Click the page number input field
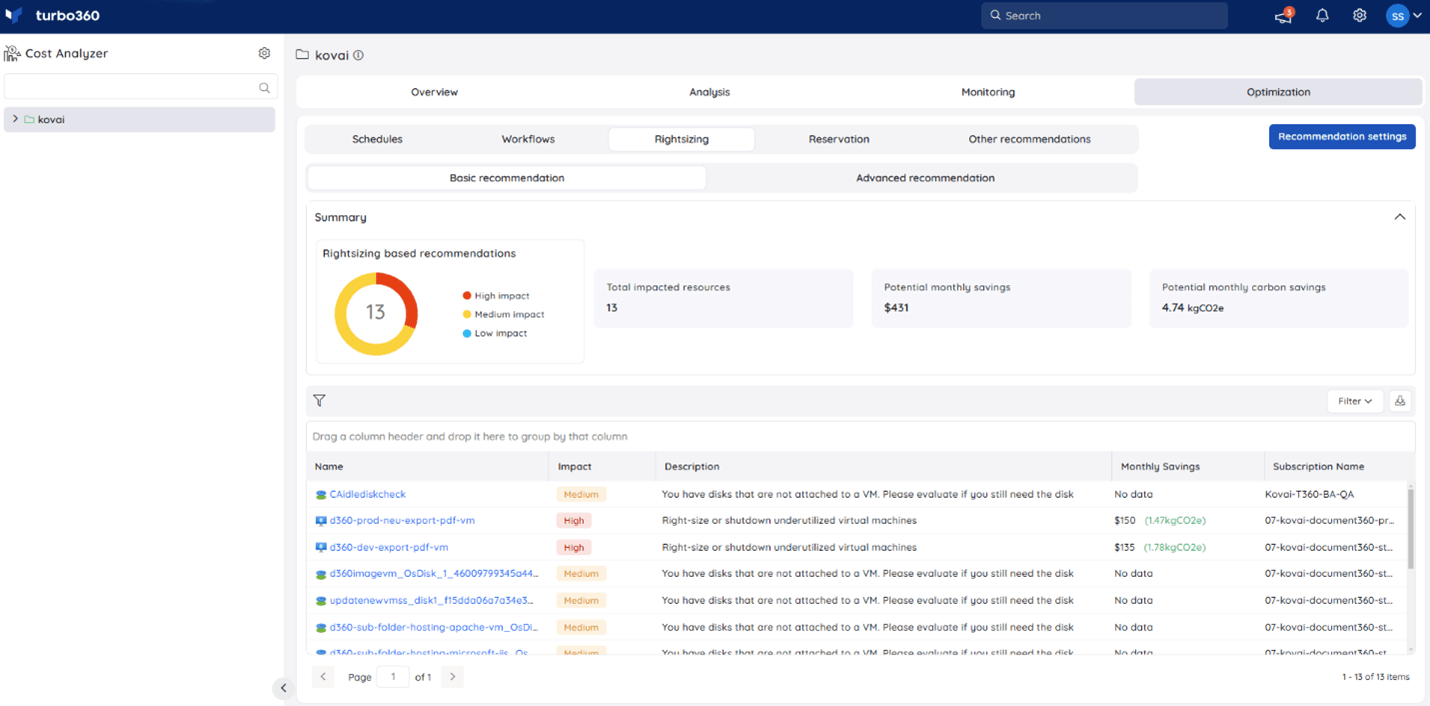Screen dimensions: 1430x706 point(393,677)
